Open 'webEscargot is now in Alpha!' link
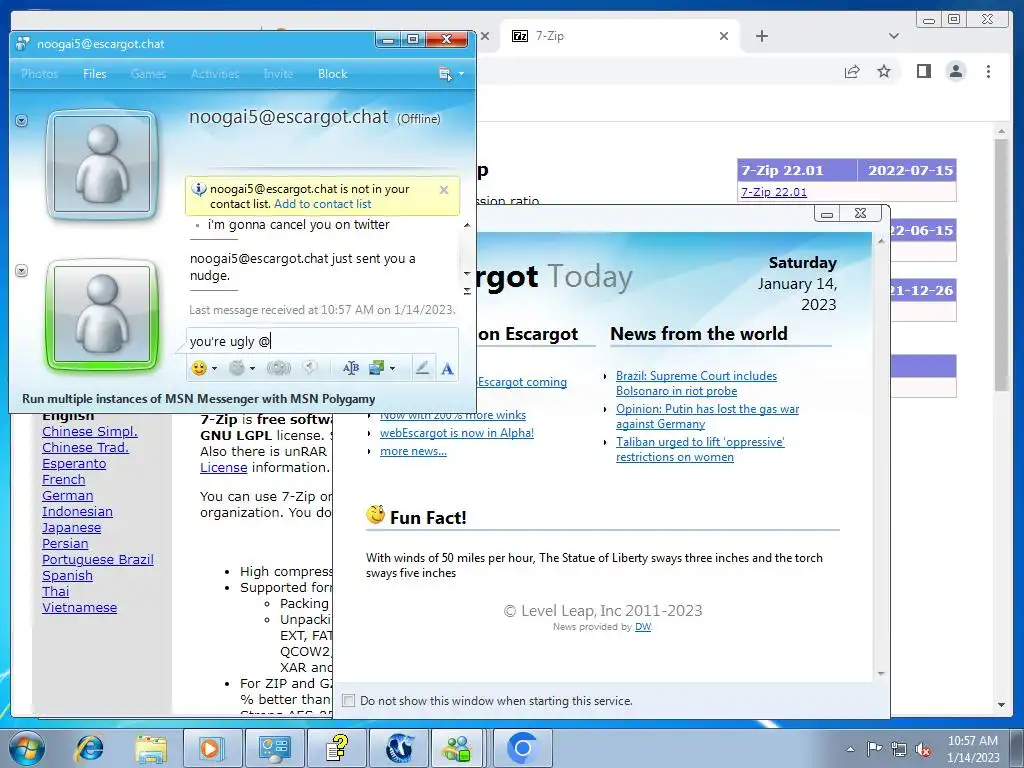The height and width of the screenshot is (768, 1024). pos(457,433)
